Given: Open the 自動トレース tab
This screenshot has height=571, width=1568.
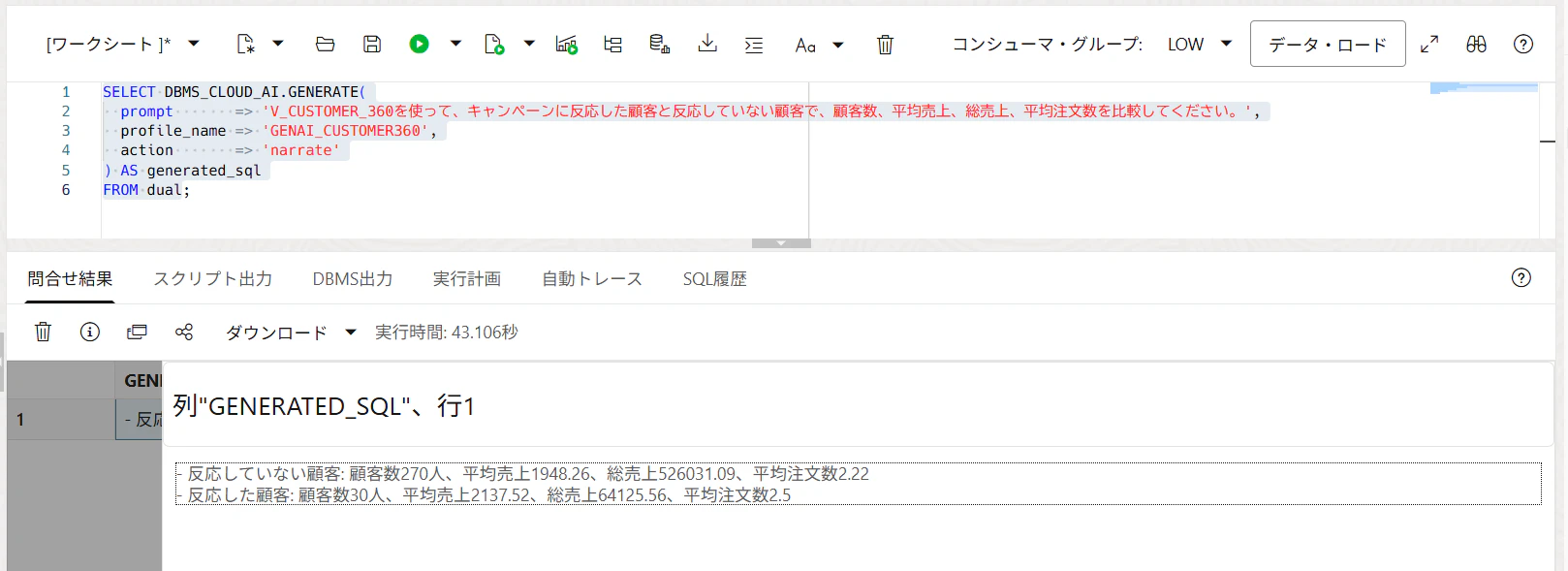Looking at the screenshot, I should point(592,279).
